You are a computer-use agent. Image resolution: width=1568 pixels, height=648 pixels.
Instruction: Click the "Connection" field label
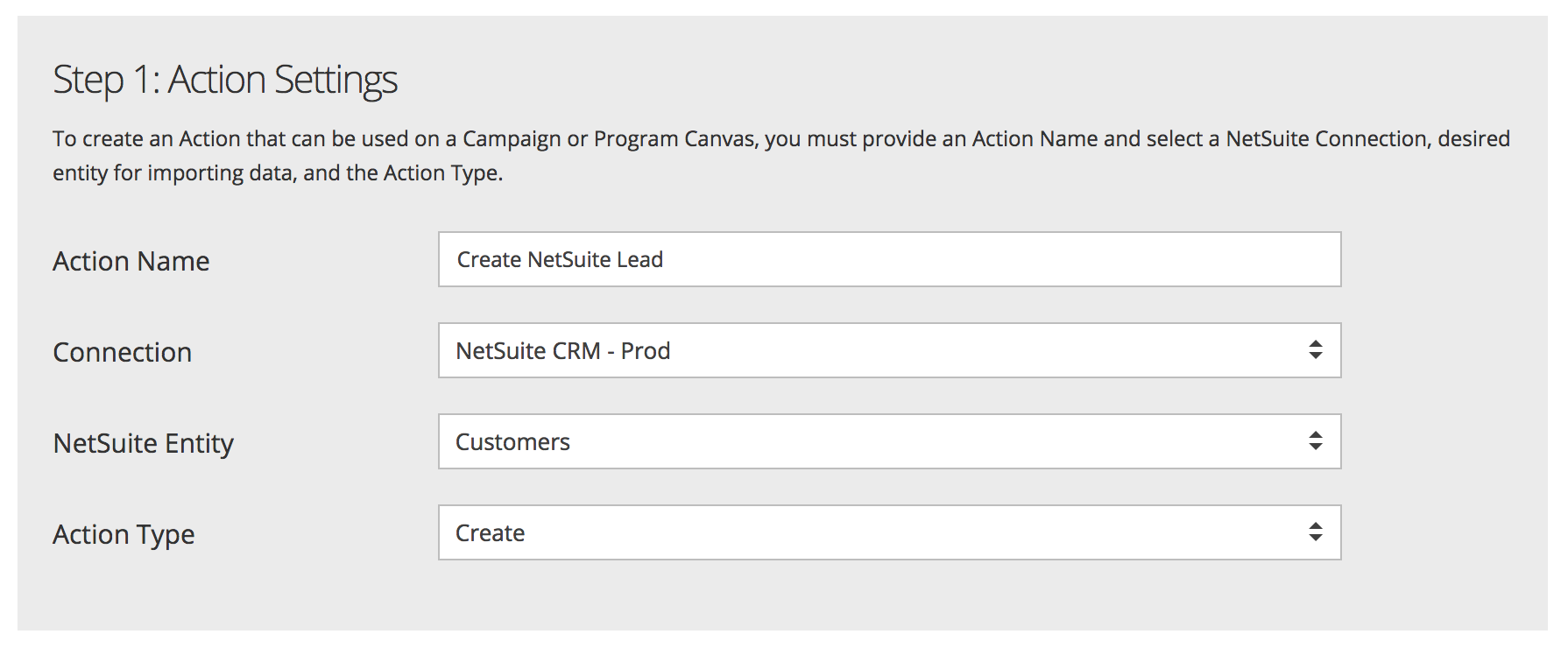click(123, 352)
